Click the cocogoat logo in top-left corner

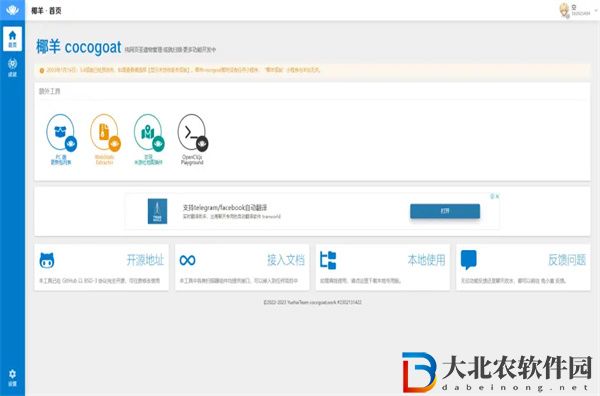click(12, 10)
